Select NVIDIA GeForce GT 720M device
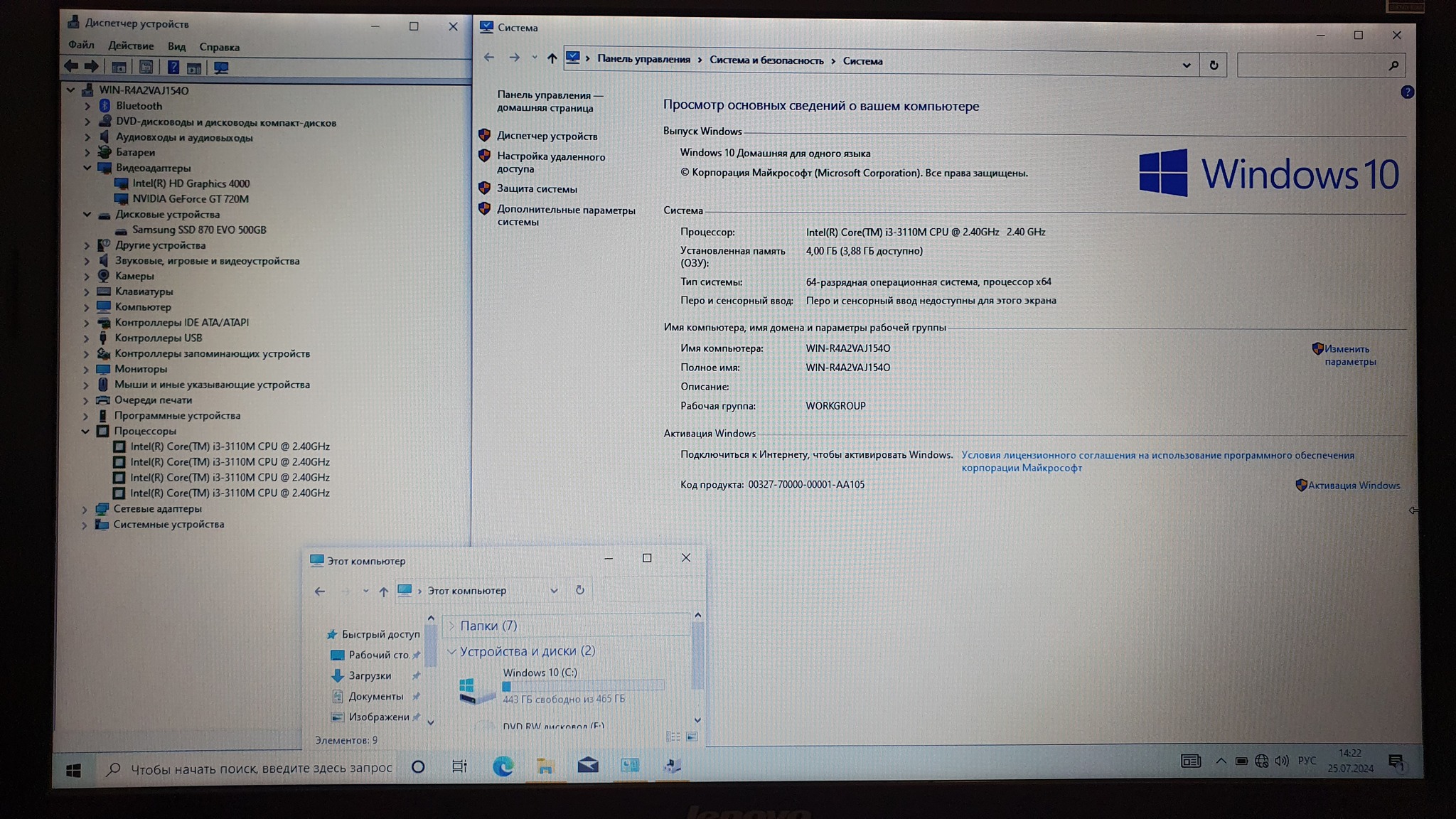1456x819 pixels. pyautogui.click(x=190, y=199)
